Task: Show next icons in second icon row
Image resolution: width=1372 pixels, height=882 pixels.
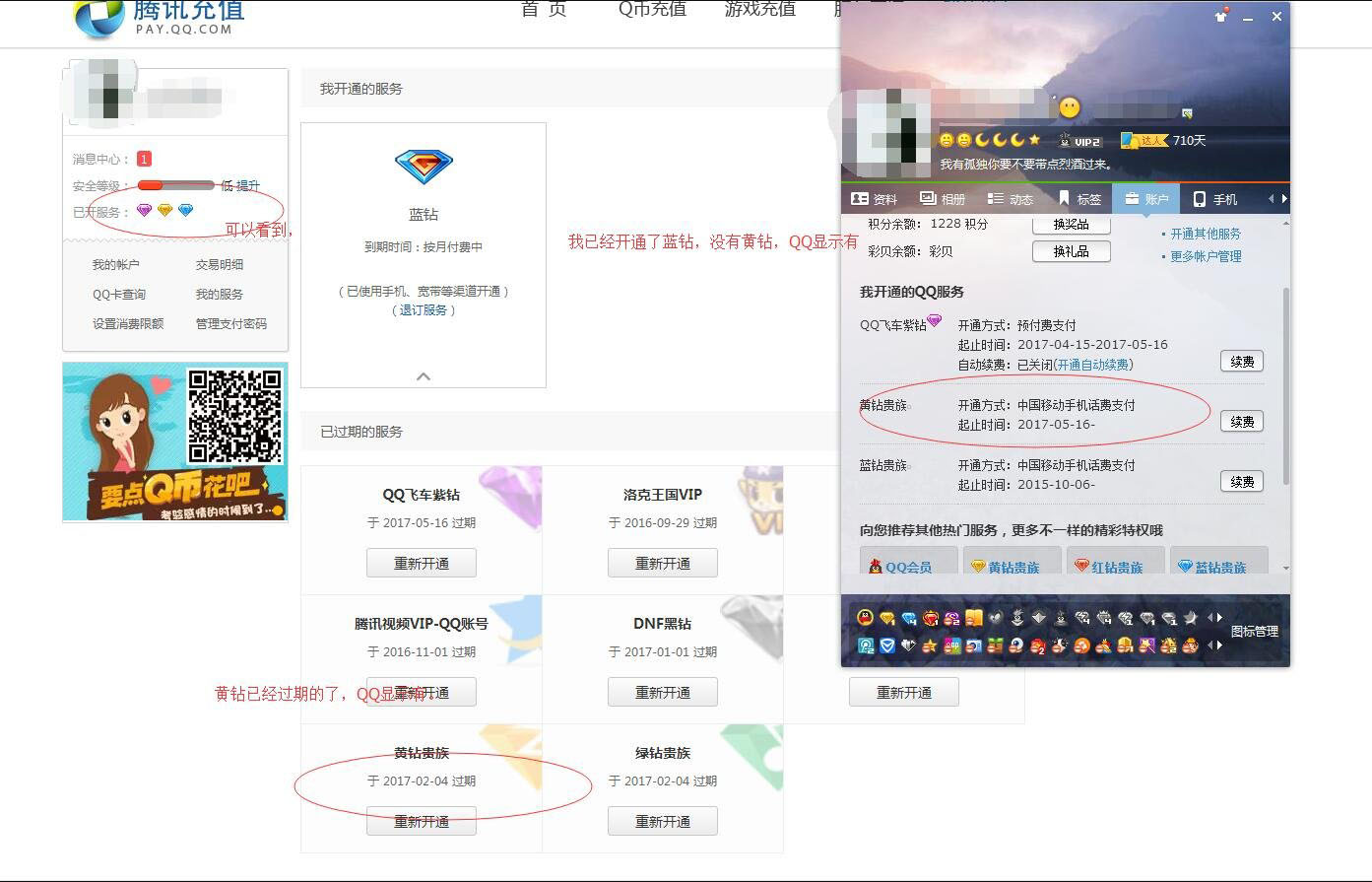Action: pyautogui.click(x=1219, y=645)
